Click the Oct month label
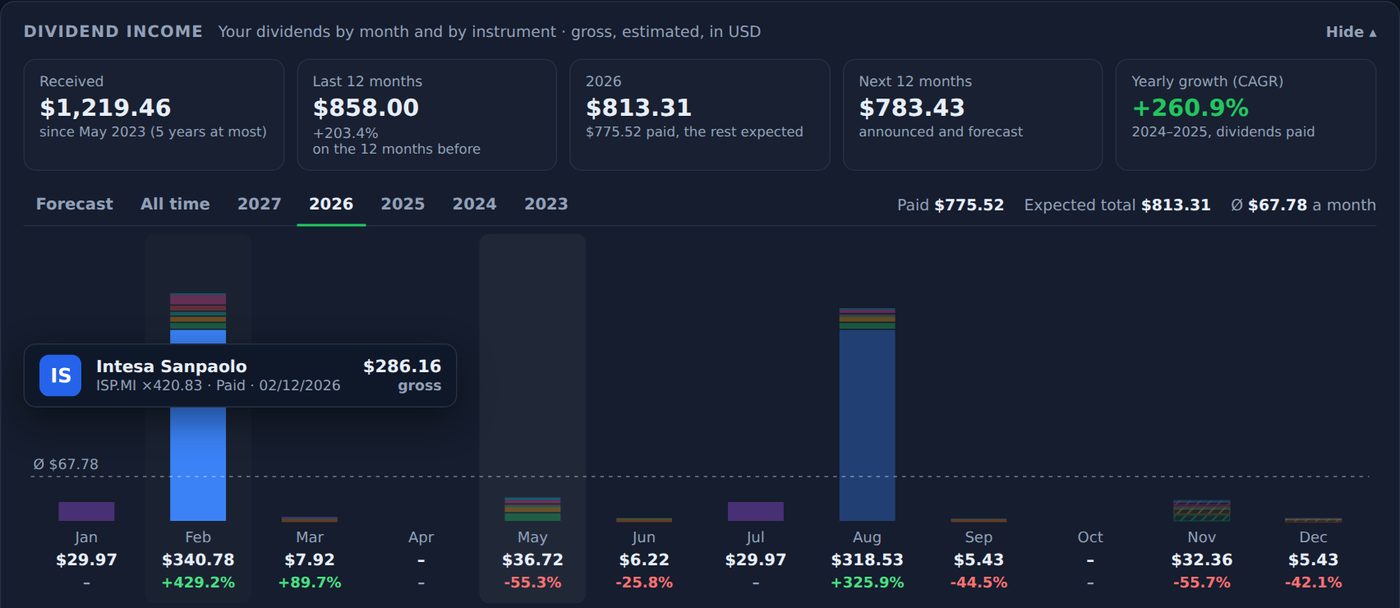Viewport: 1400px width, 608px height. tap(1090, 538)
